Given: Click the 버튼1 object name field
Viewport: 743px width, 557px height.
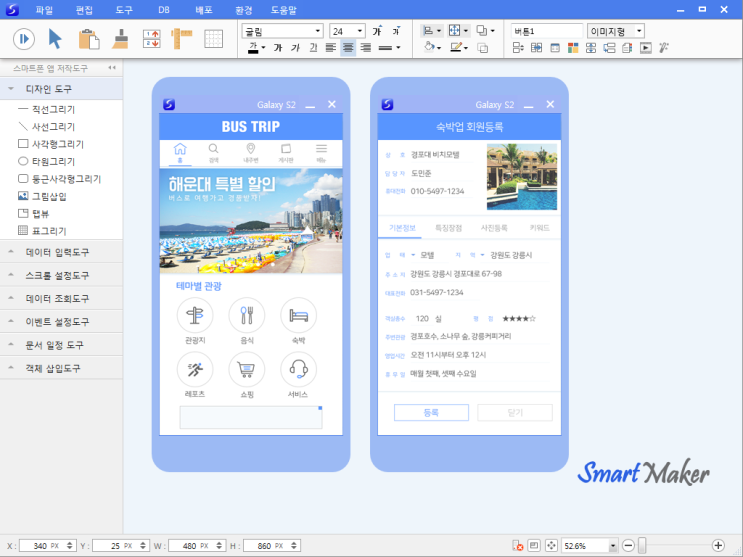Looking at the screenshot, I should (x=547, y=31).
